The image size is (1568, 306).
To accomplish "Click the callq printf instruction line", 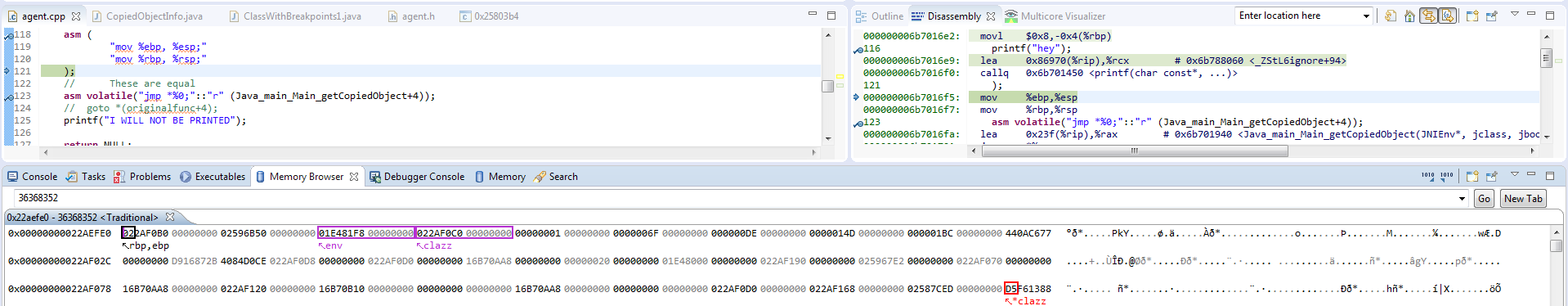I will (x=1108, y=73).
